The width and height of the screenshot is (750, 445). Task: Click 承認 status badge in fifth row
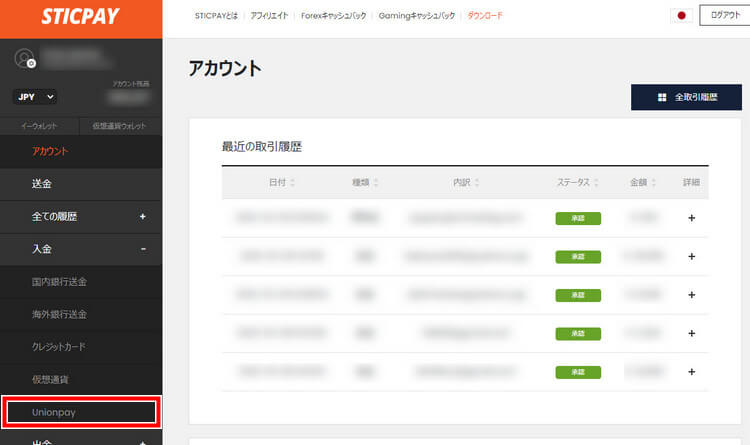click(x=578, y=372)
